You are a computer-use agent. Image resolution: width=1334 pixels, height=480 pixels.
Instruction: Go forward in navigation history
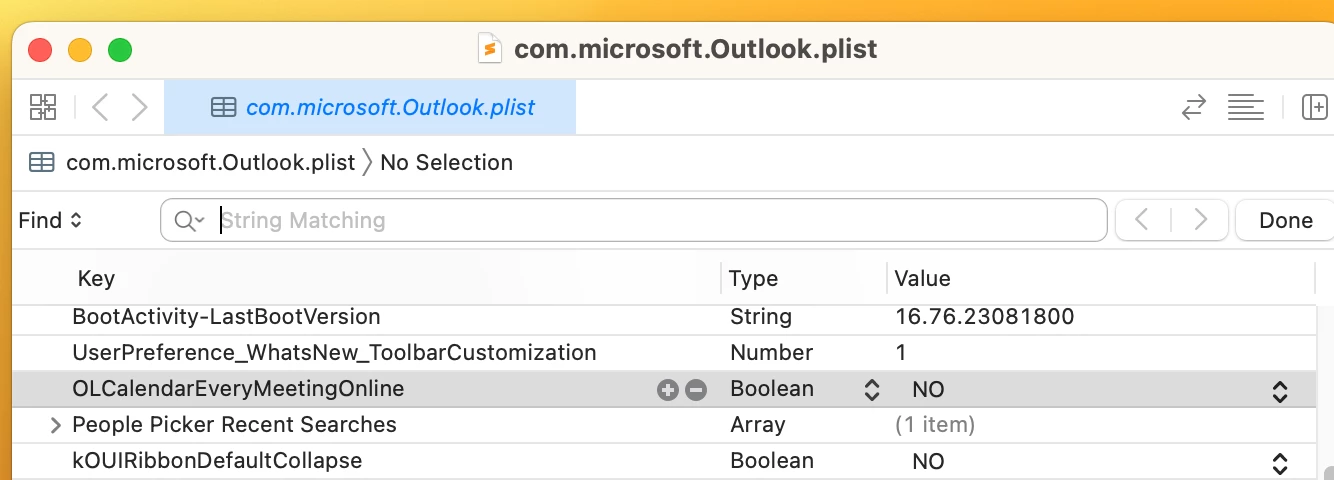(139, 107)
